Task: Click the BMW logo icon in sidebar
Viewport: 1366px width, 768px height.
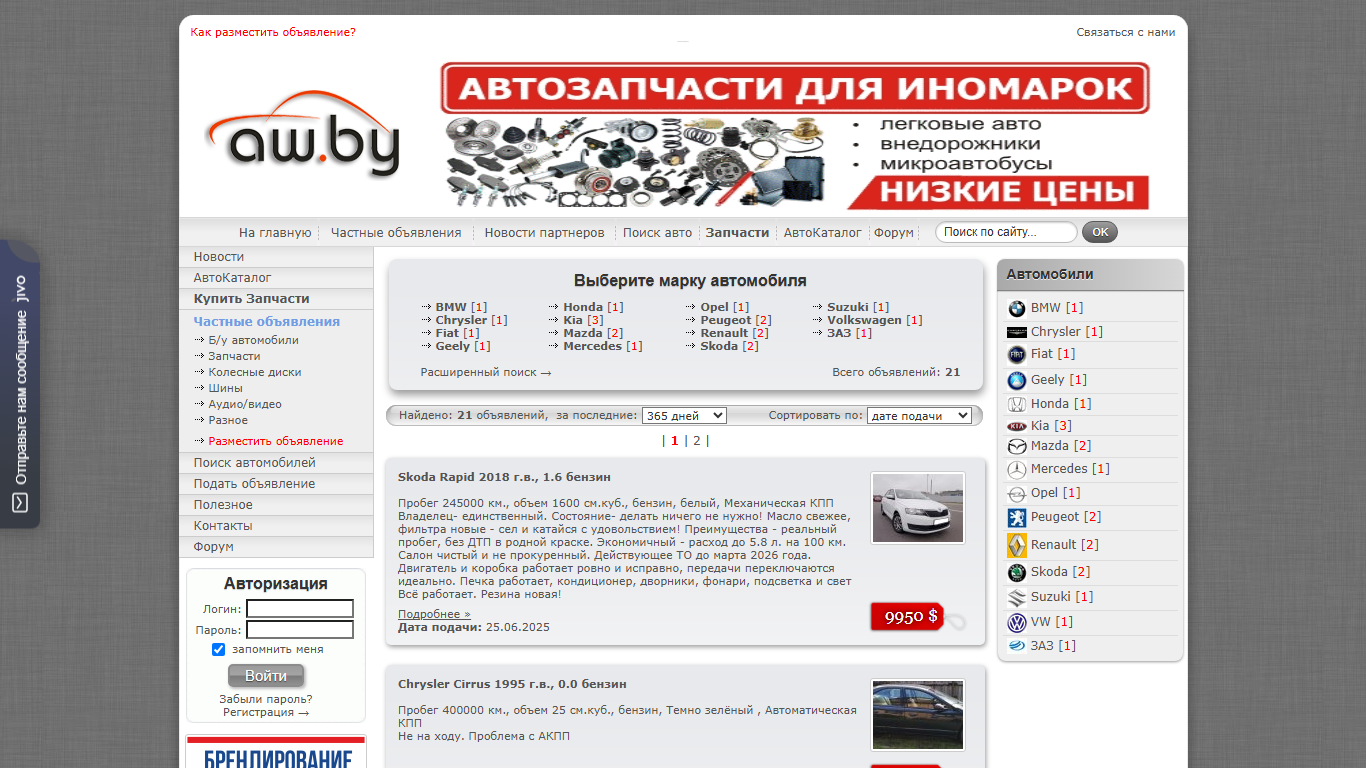Action: pyautogui.click(x=1016, y=309)
